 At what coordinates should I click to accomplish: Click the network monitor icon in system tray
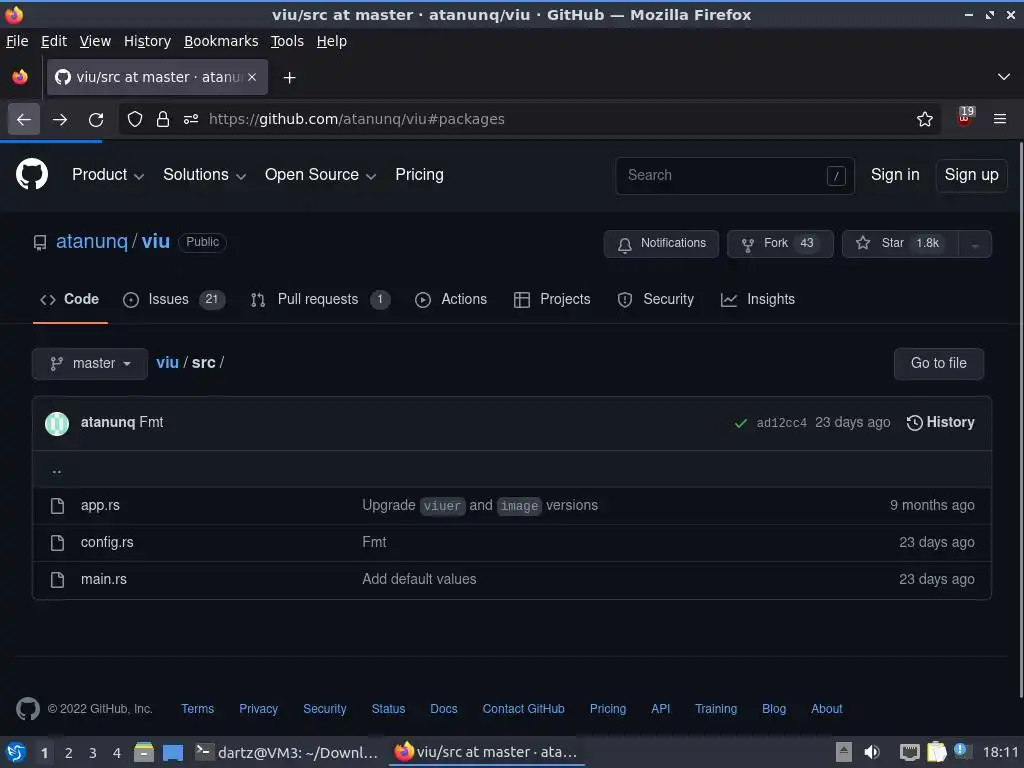(909, 752)
